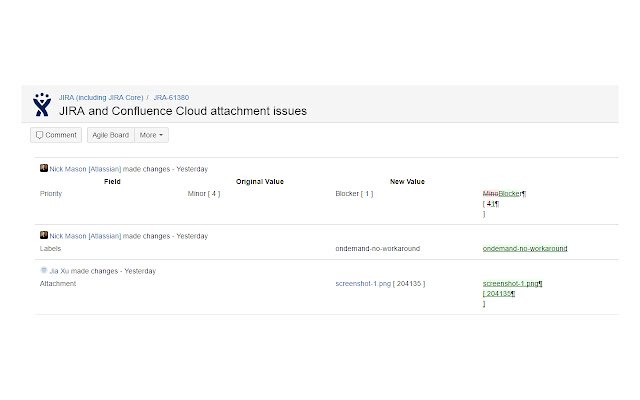Image resolution: width=640 pixels, height=400 pixels.
Task: Select the original value Minor [ 4 ]
Action: [204, 193]
